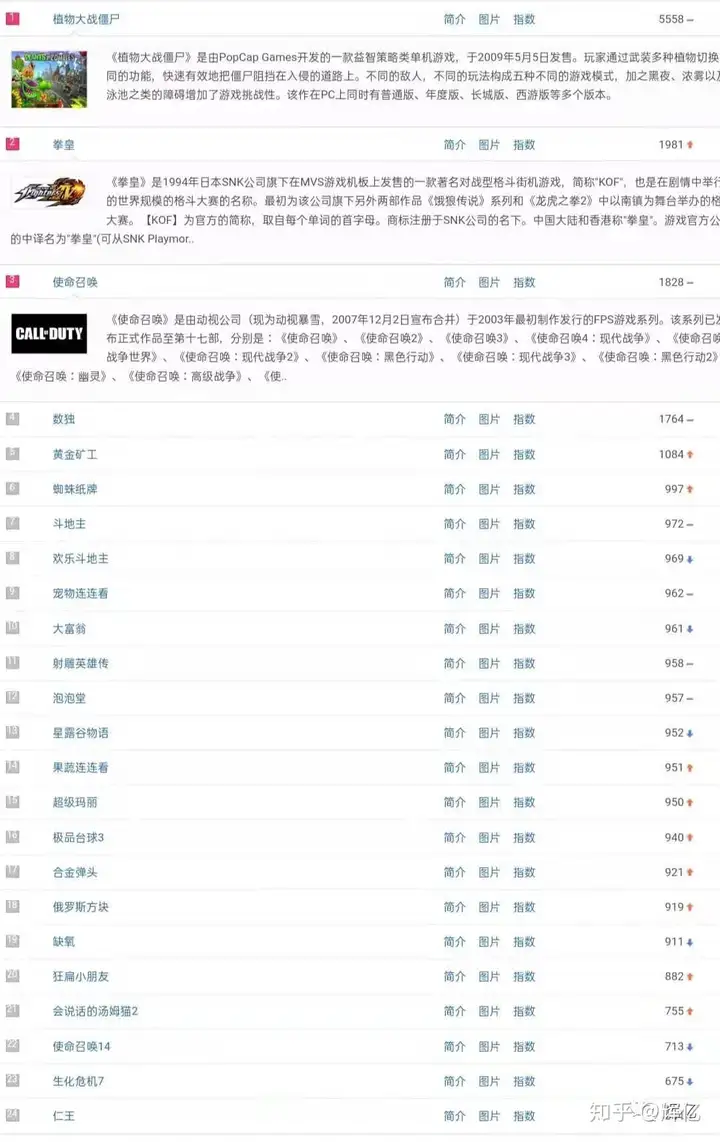Click the rank 5 badge beside 黄金矿工

point(12,453)
